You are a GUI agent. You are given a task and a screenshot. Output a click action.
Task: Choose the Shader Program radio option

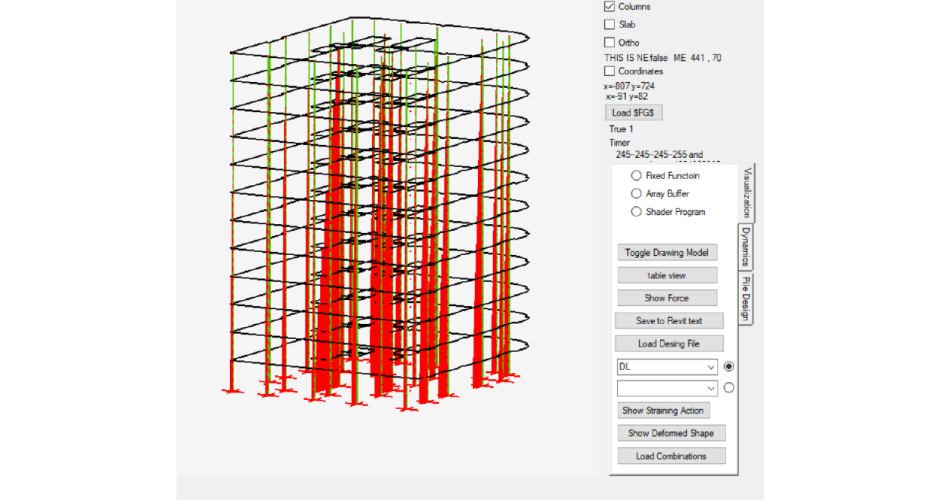pos(636,212)
